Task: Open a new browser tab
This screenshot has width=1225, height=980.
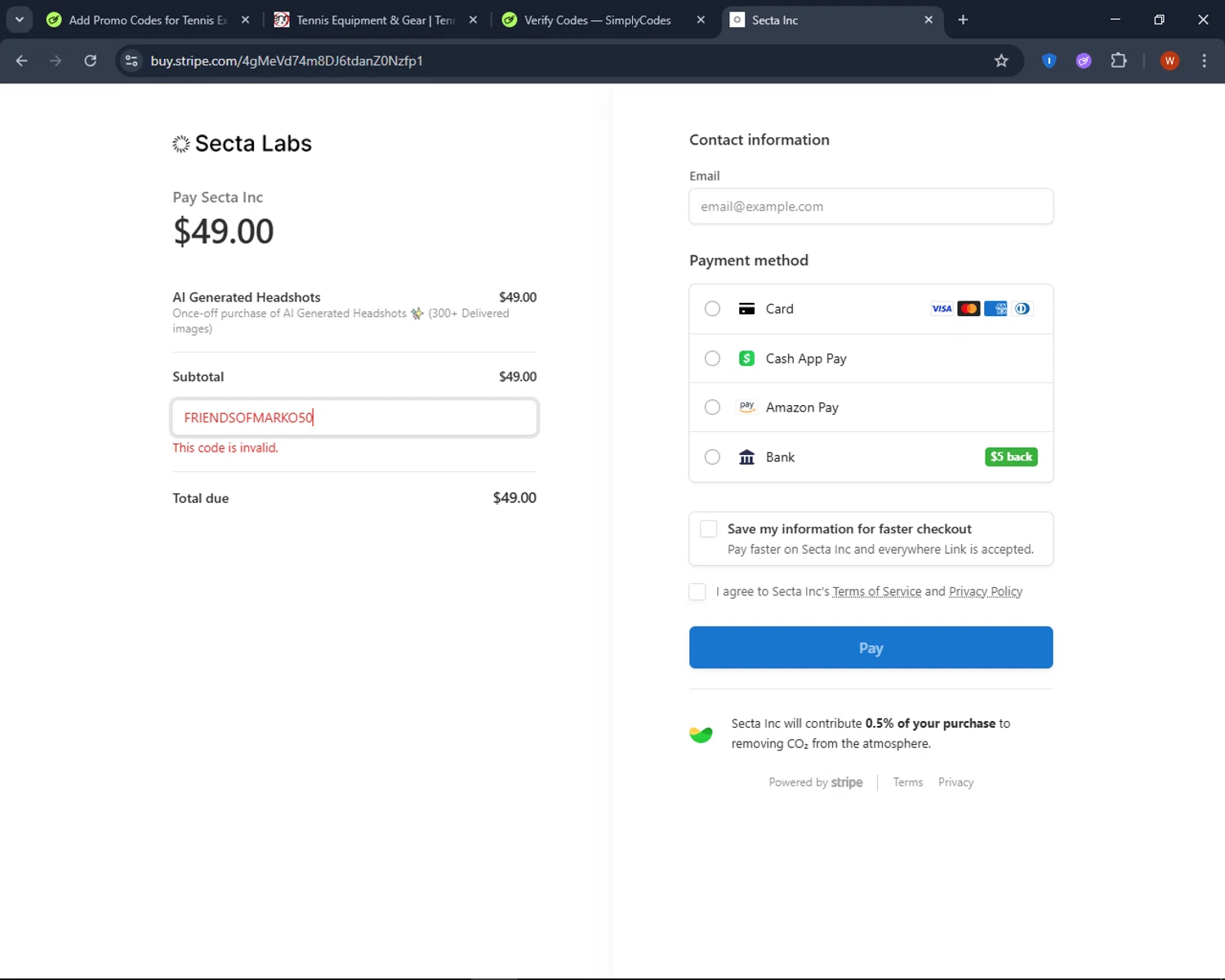Action: 963,20
